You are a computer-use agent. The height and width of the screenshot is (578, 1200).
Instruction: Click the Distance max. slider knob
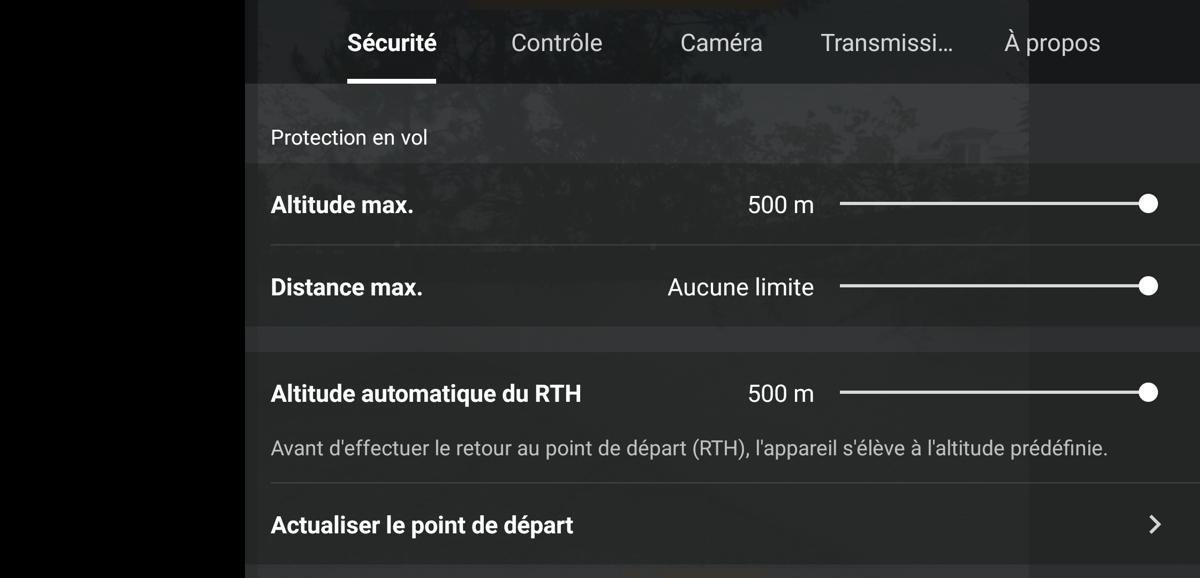(x=1148, y=287)
